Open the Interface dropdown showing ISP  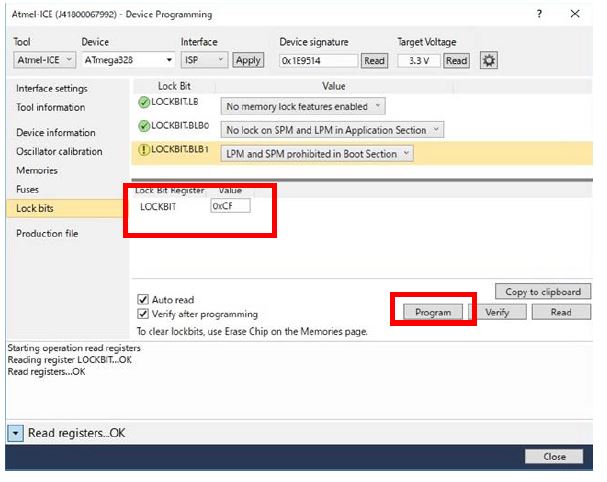click(203, 61)
